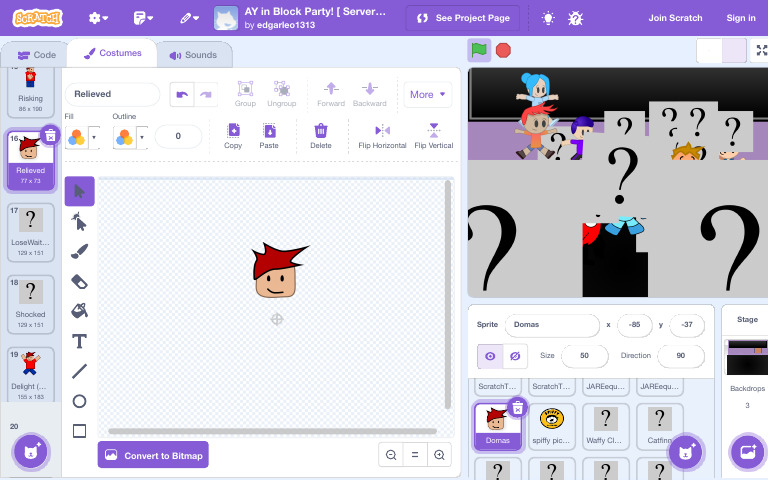
Task: Delete the Relieved costume
Action: click(x=50, y=136)
